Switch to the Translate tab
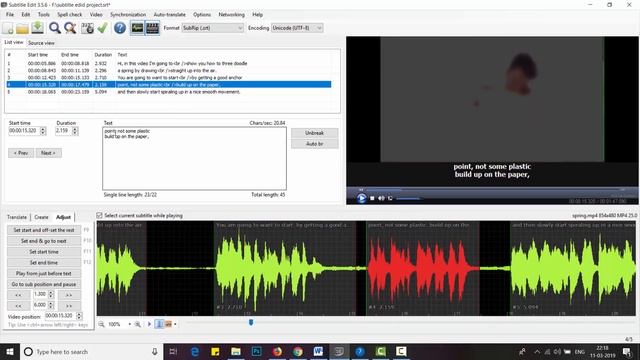The height and width of the screenshot is (360, 640). point(17,217)
